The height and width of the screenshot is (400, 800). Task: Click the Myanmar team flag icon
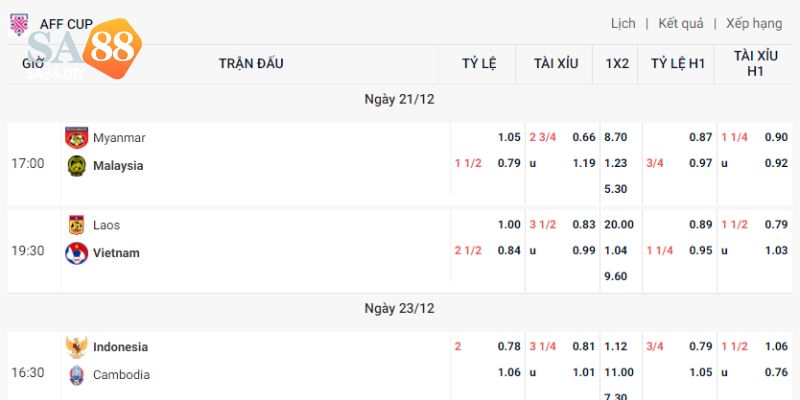tap(76, 137)
